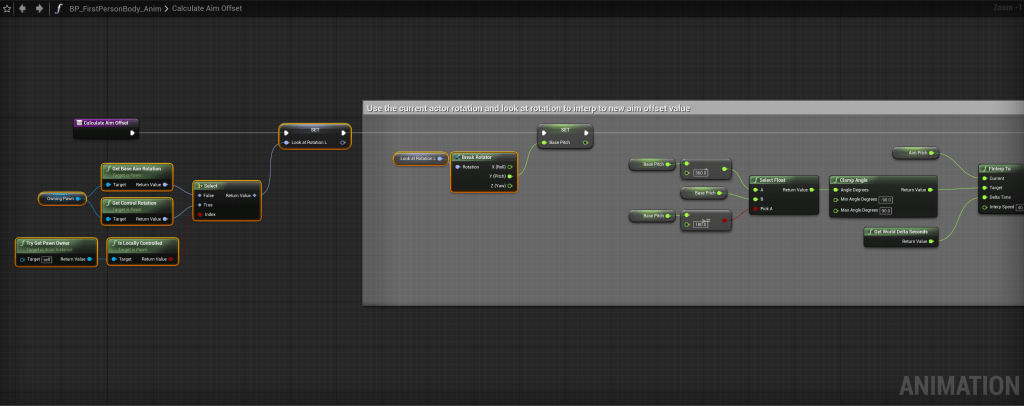1024x406 pixels.
Task: Click the function icon next to the breadcrumb
Action: [x=59, y=8]
